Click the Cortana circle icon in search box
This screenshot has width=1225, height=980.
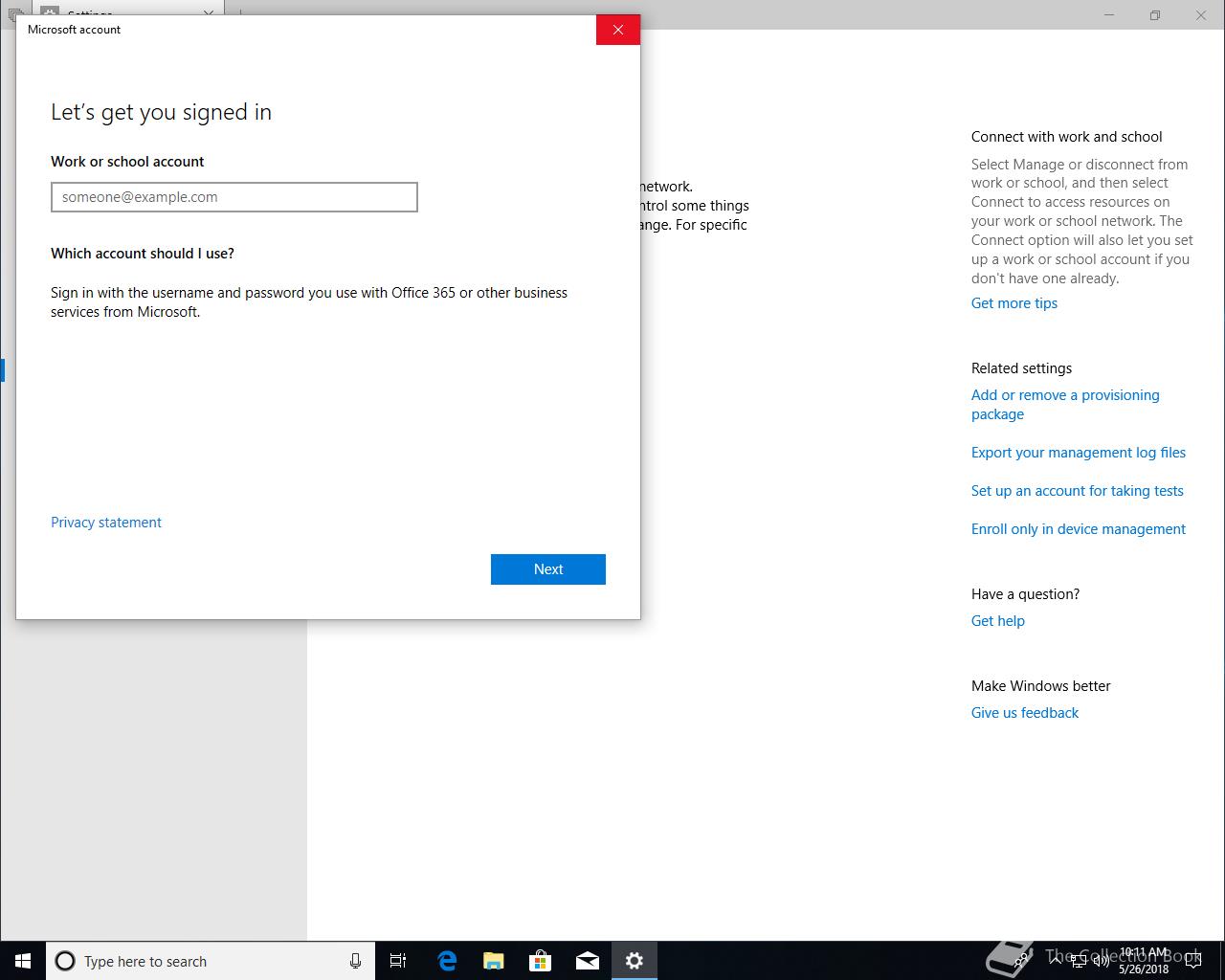(65, 961)
